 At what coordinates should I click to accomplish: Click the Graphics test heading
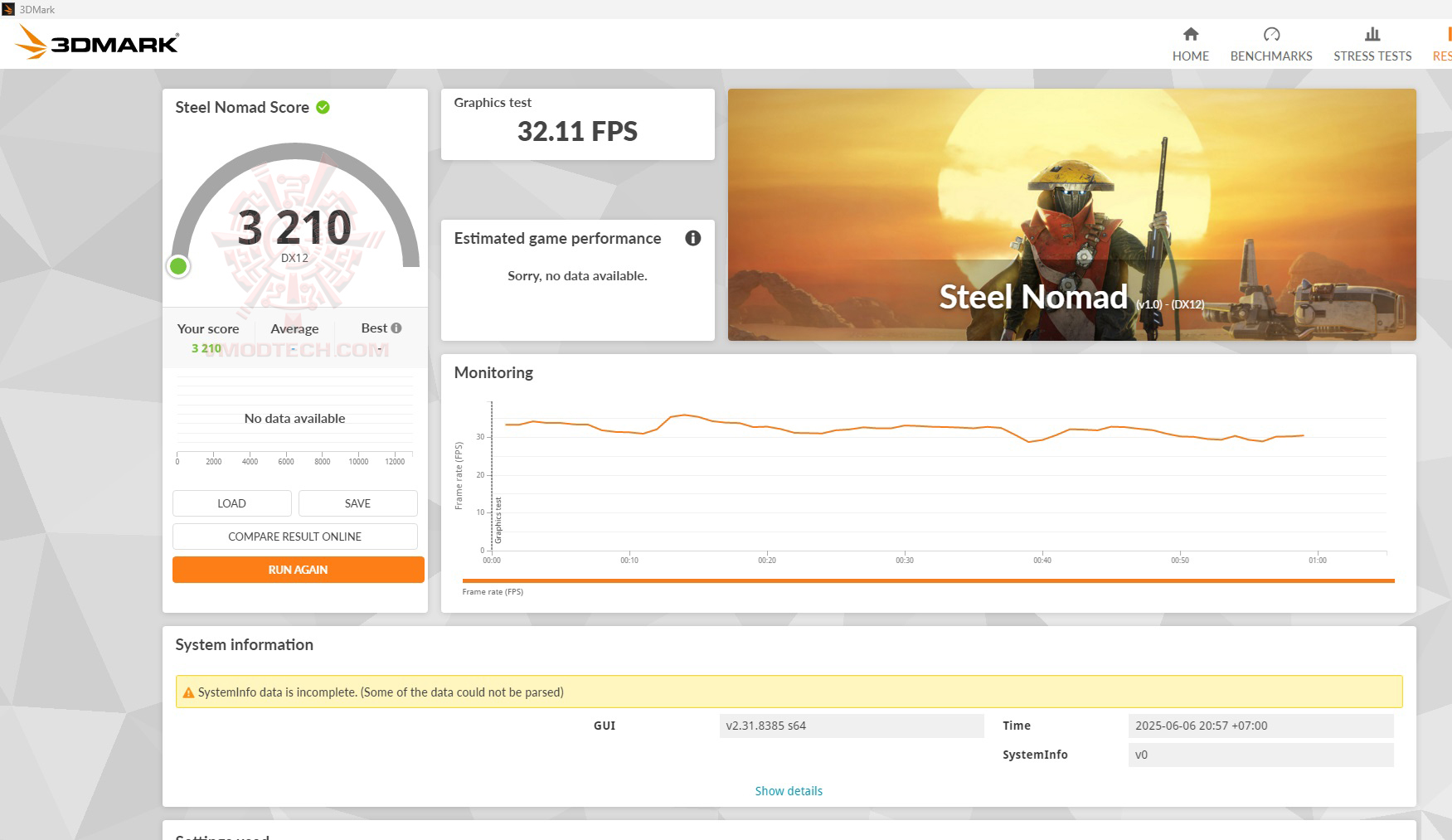point(493,102)
